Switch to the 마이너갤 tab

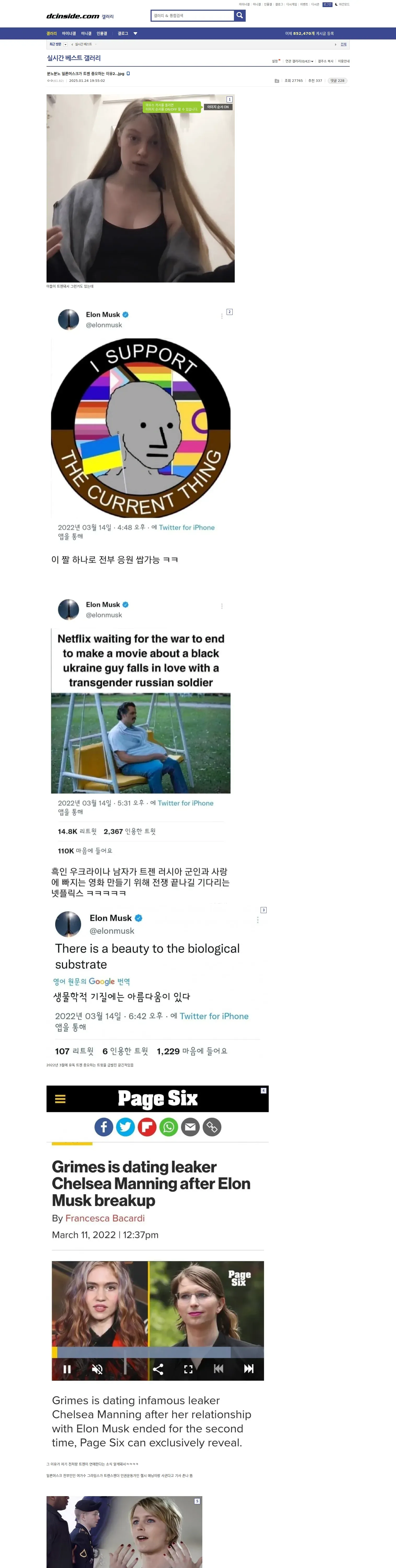pyautogui.click(x=69, y=33)
